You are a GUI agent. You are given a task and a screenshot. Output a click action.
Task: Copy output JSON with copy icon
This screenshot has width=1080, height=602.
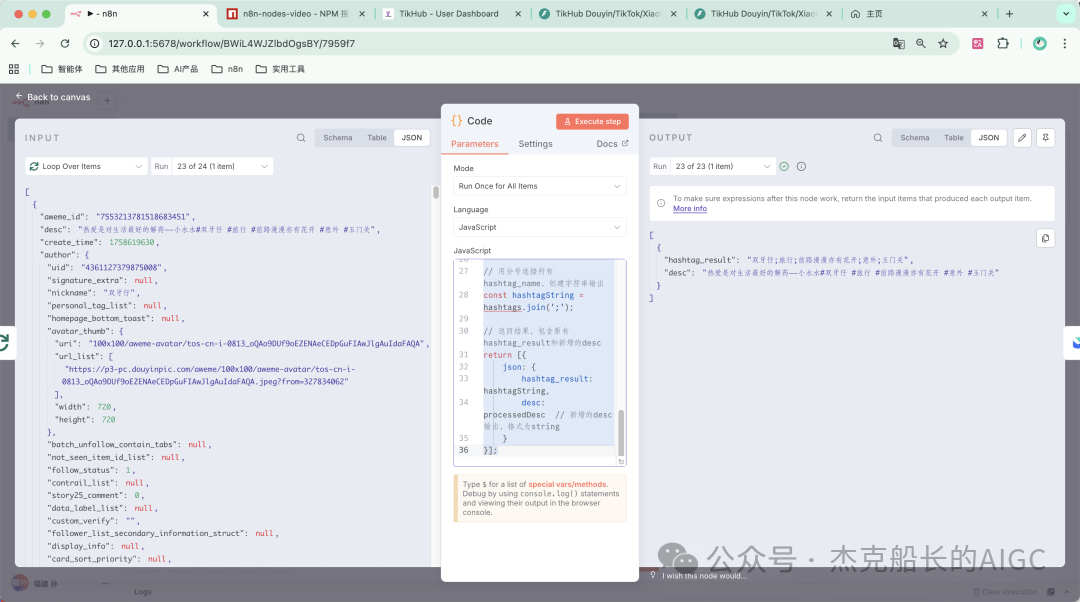(x=1046, y=238)
